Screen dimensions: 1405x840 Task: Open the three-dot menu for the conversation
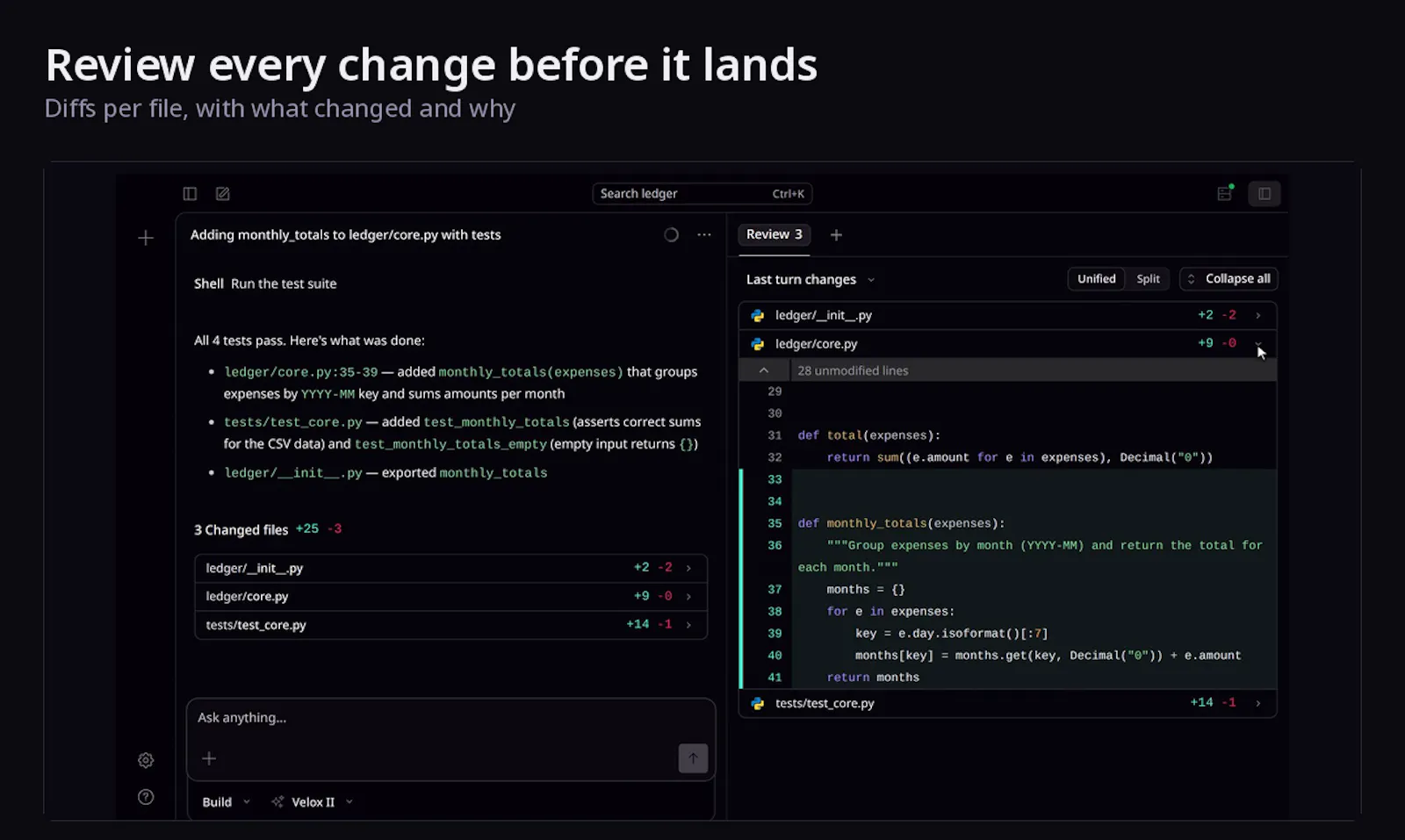[704, 234]
